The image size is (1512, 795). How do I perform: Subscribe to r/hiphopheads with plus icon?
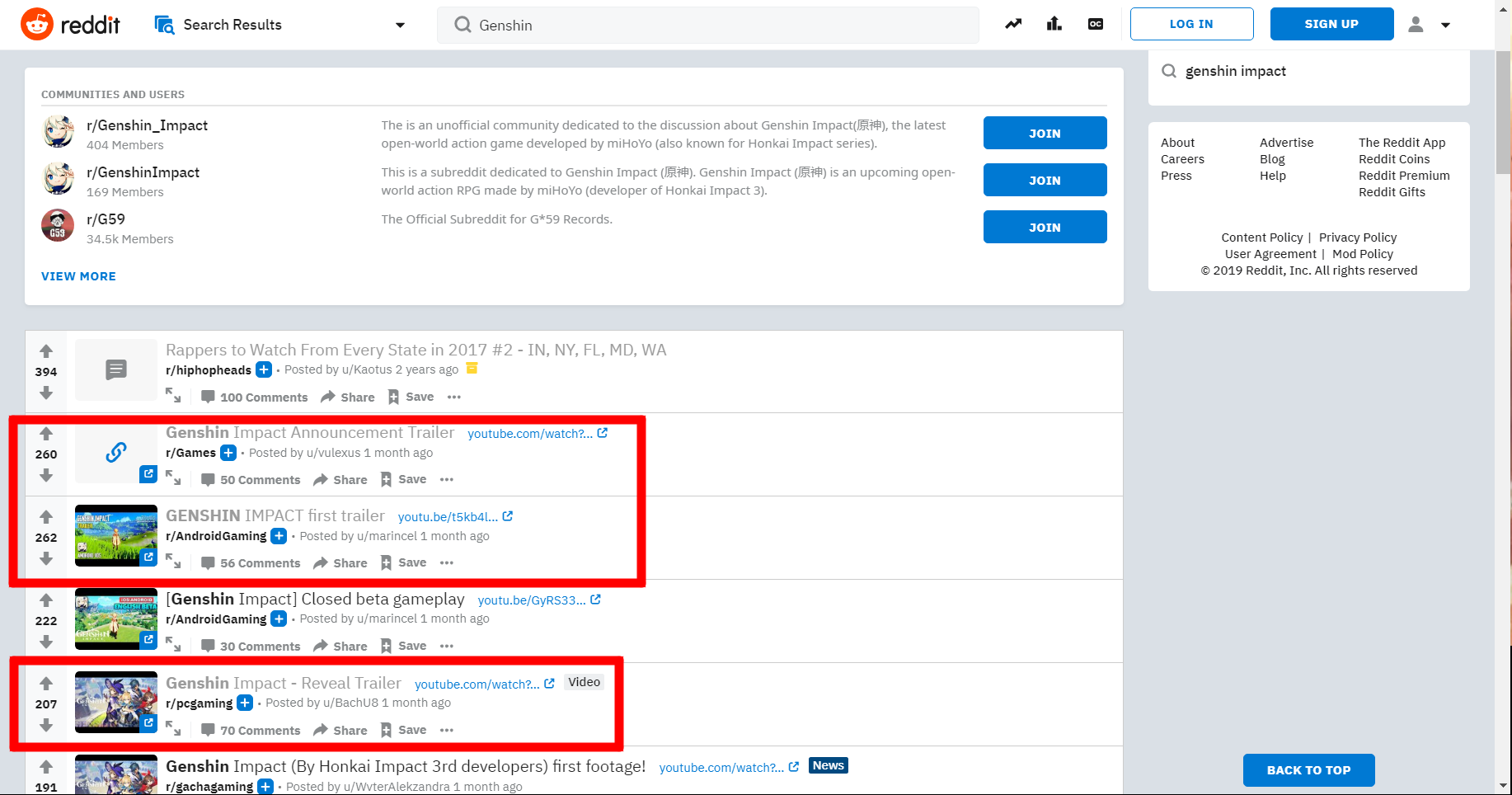point(264,369)
